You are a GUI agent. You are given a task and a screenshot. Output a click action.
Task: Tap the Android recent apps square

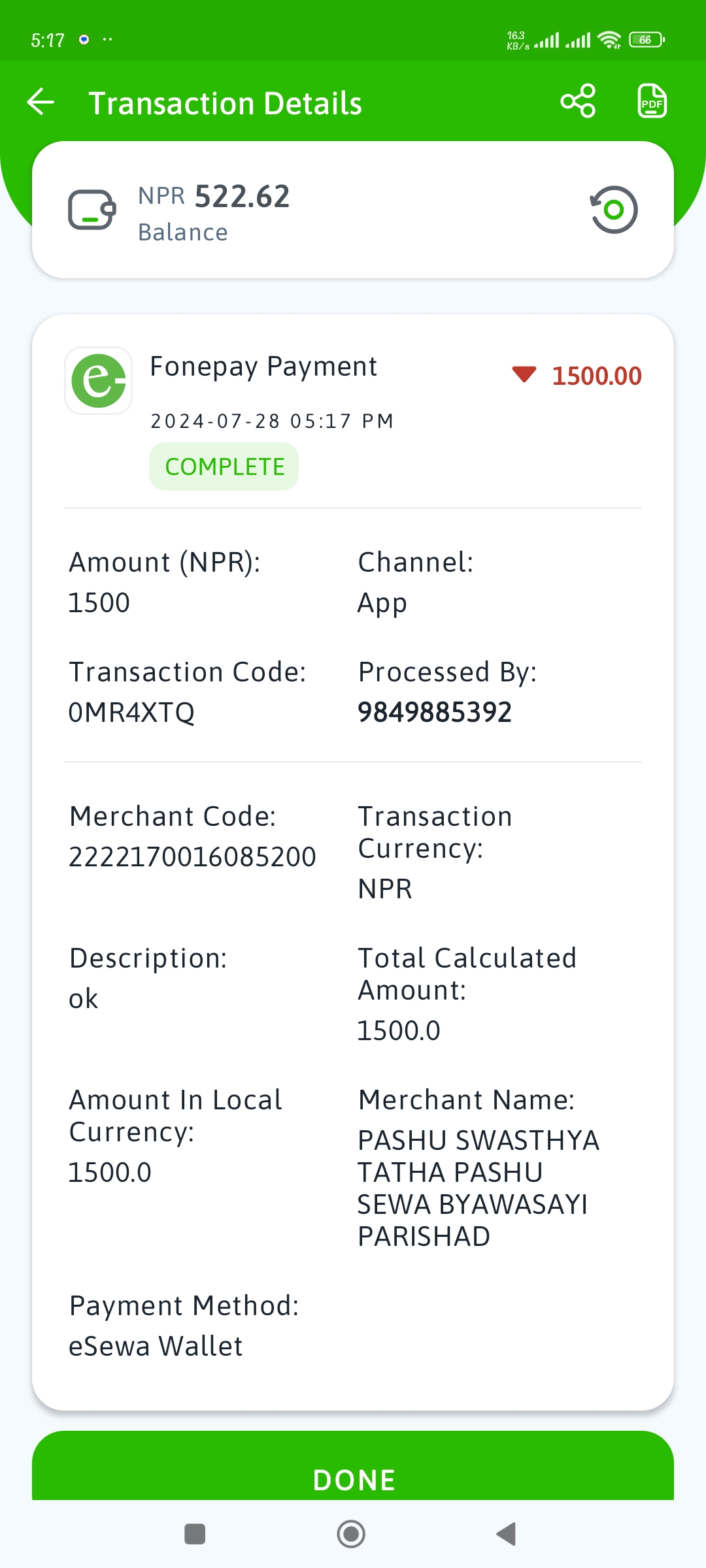[195, 1533]
